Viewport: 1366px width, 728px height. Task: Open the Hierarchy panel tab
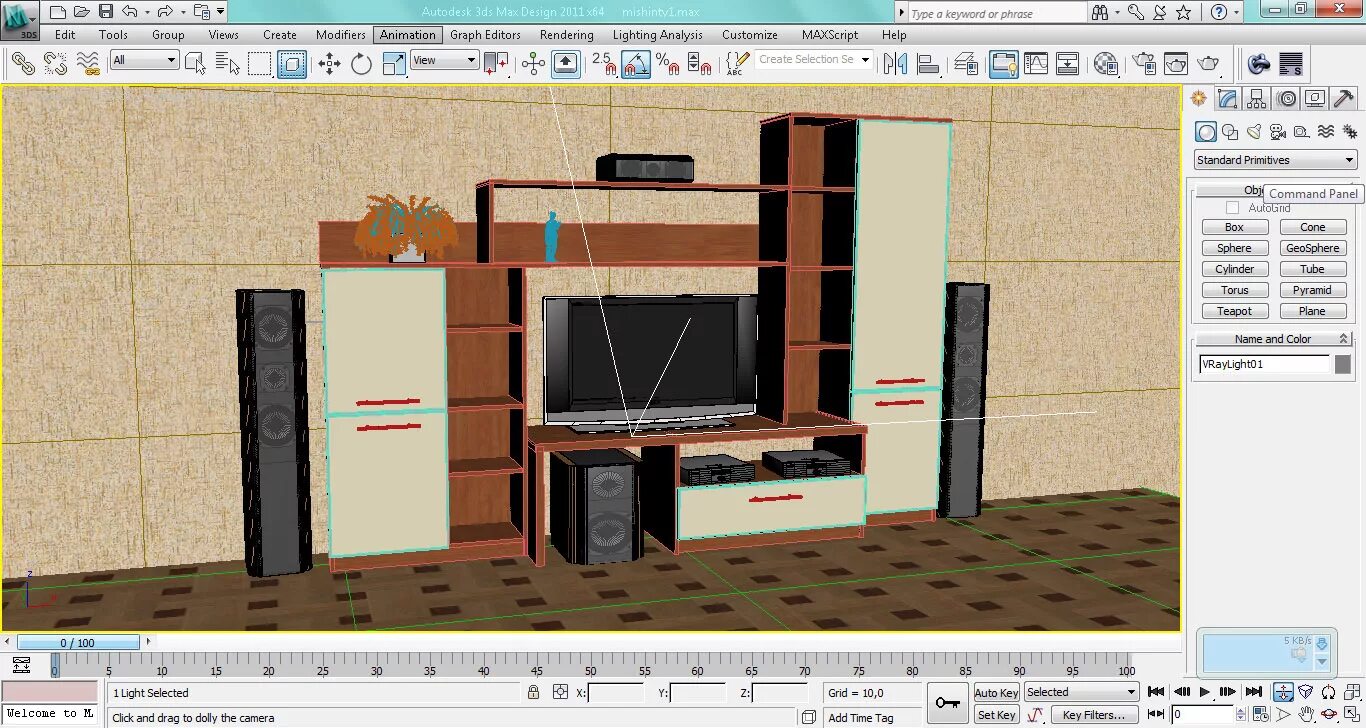click(x=1257, y=98)
